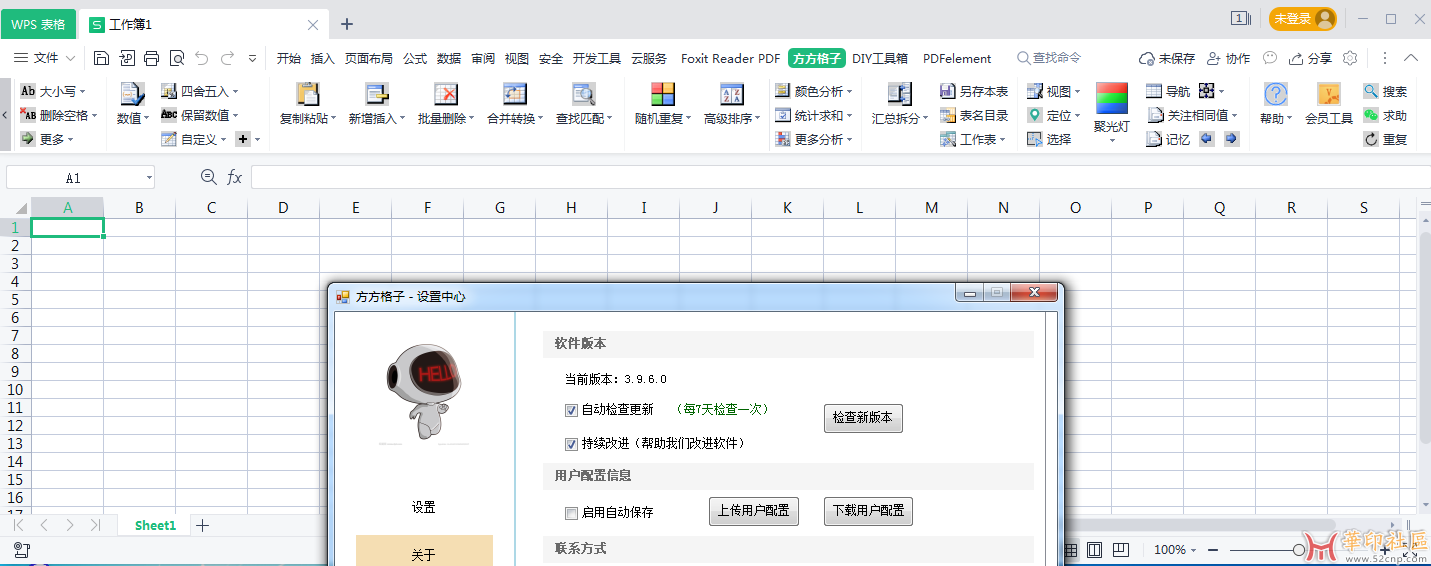Expand the 四舍五入 (rounding) dropdown
Viewport: 1431px width, 566px height.
[x=235, y=91]
